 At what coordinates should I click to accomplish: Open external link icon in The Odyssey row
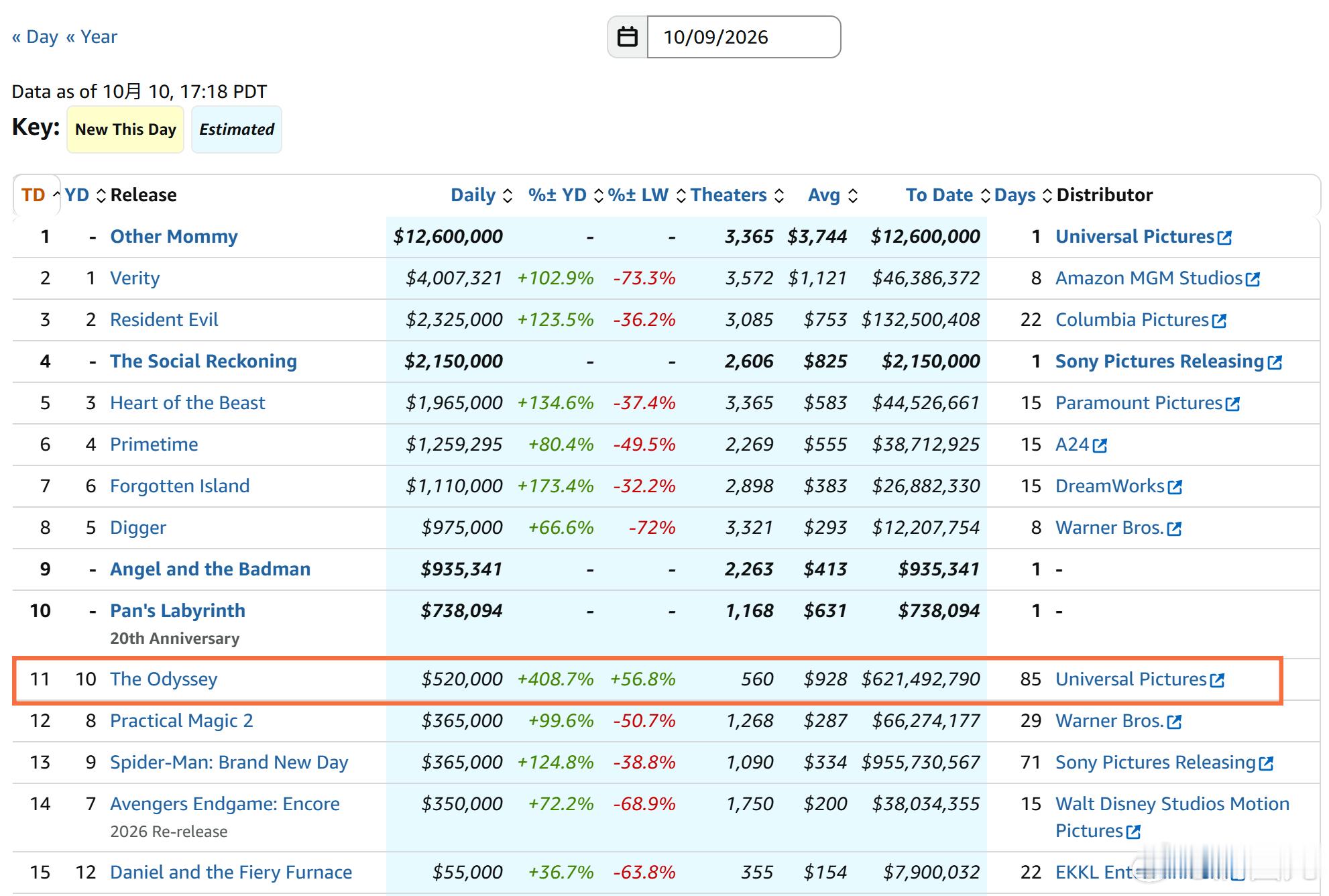click(1217, 680)
